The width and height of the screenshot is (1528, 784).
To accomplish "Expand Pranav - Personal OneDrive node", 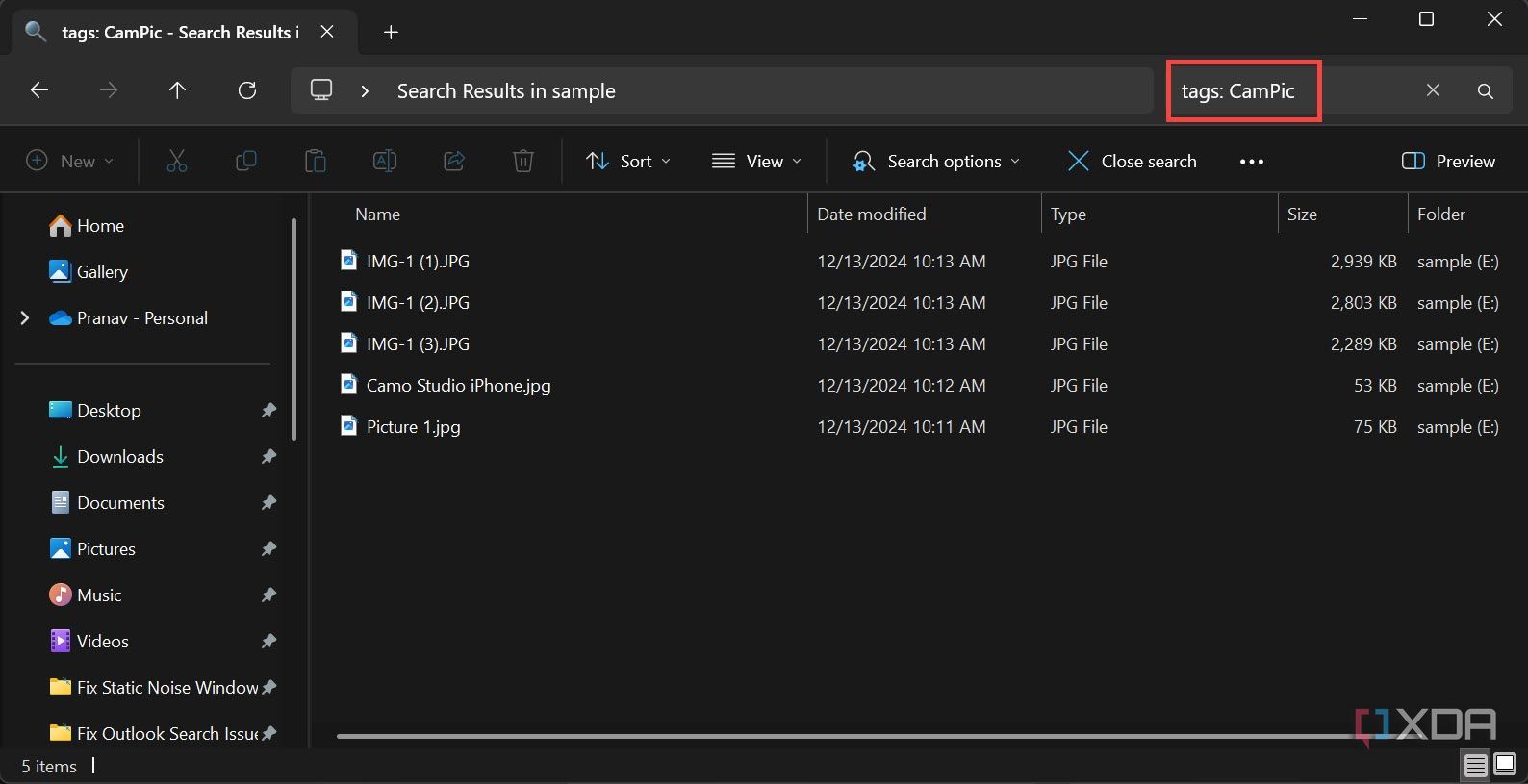I will point(25,317).
